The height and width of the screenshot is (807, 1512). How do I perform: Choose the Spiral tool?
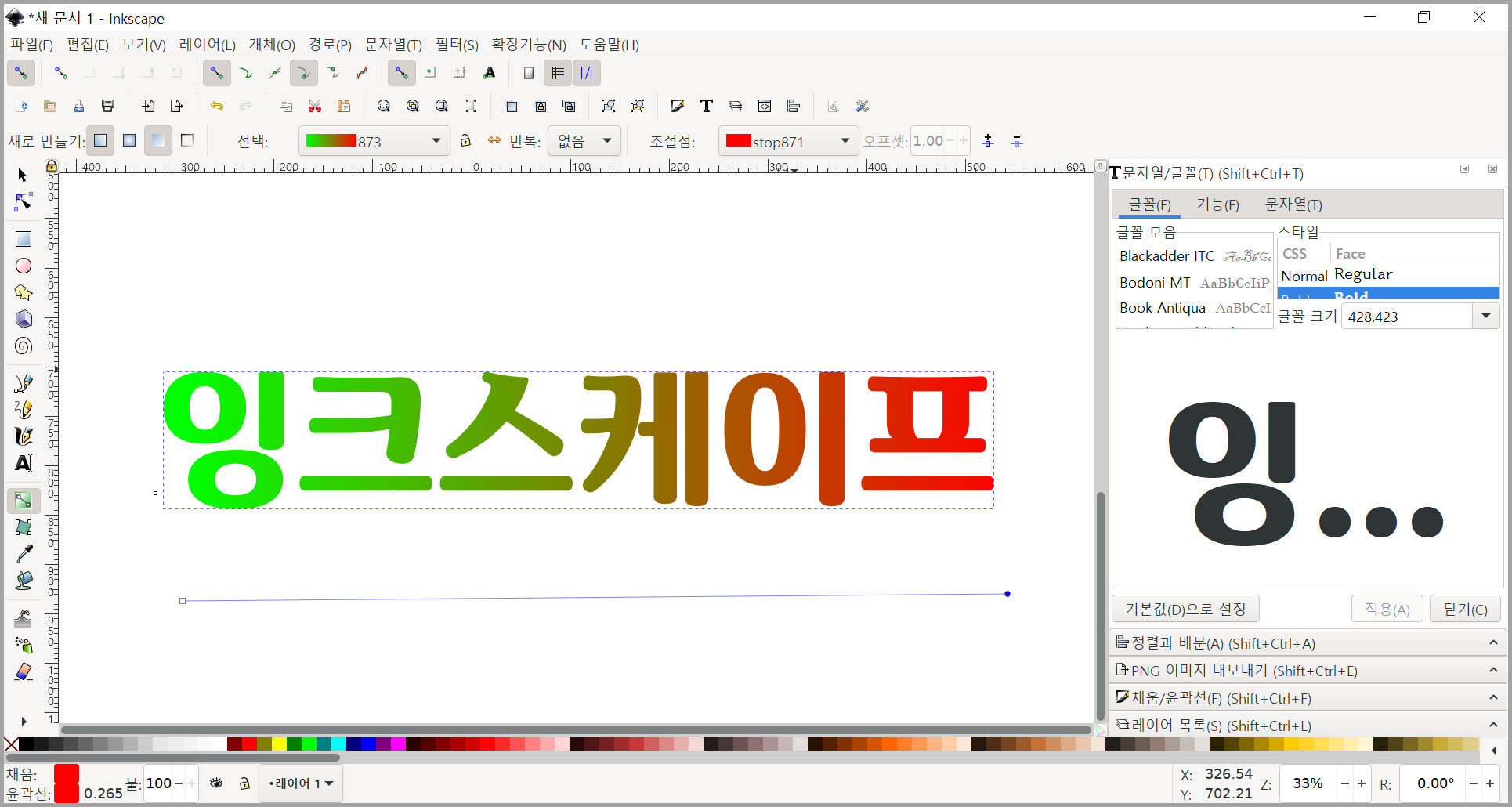pos(24,346)
